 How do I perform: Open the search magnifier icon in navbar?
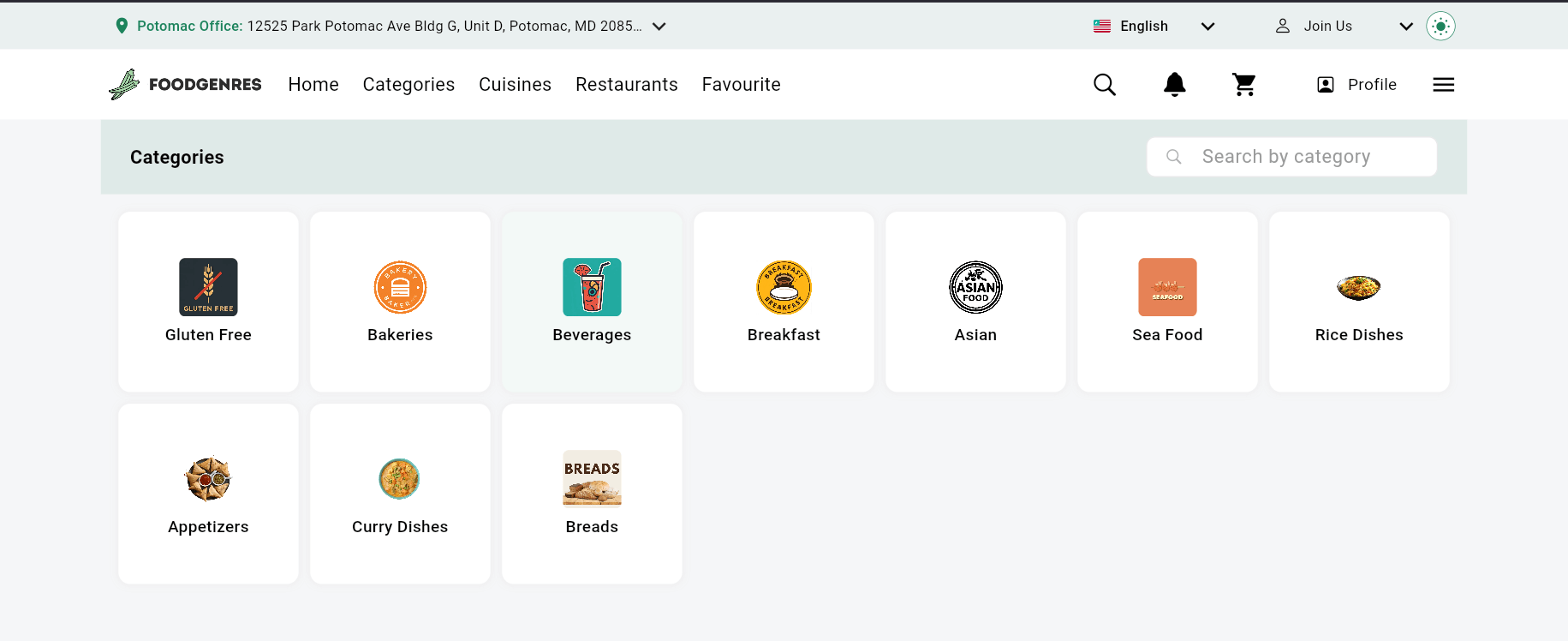click(1105, 85)
